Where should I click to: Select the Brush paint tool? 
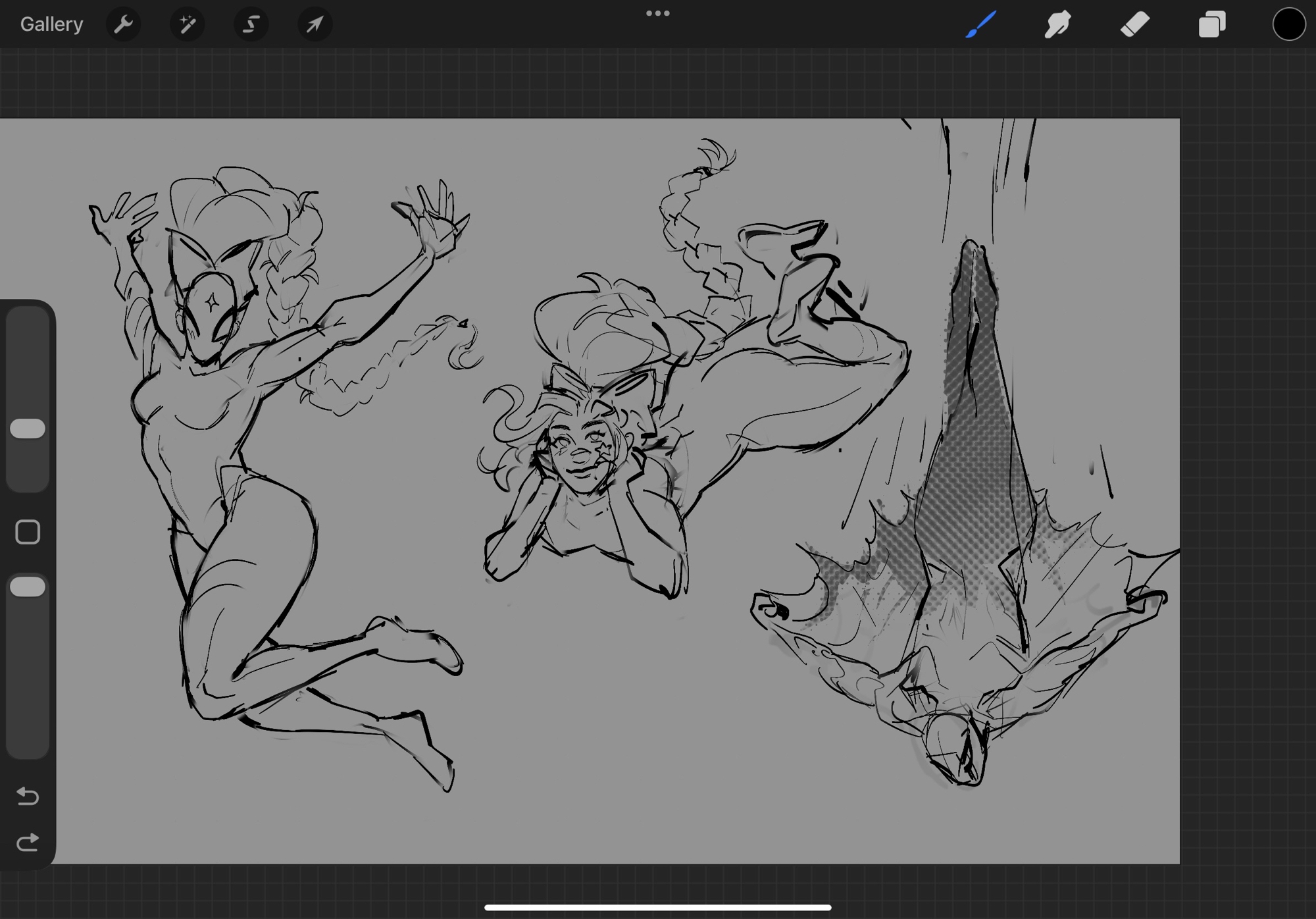pos(980,24)
